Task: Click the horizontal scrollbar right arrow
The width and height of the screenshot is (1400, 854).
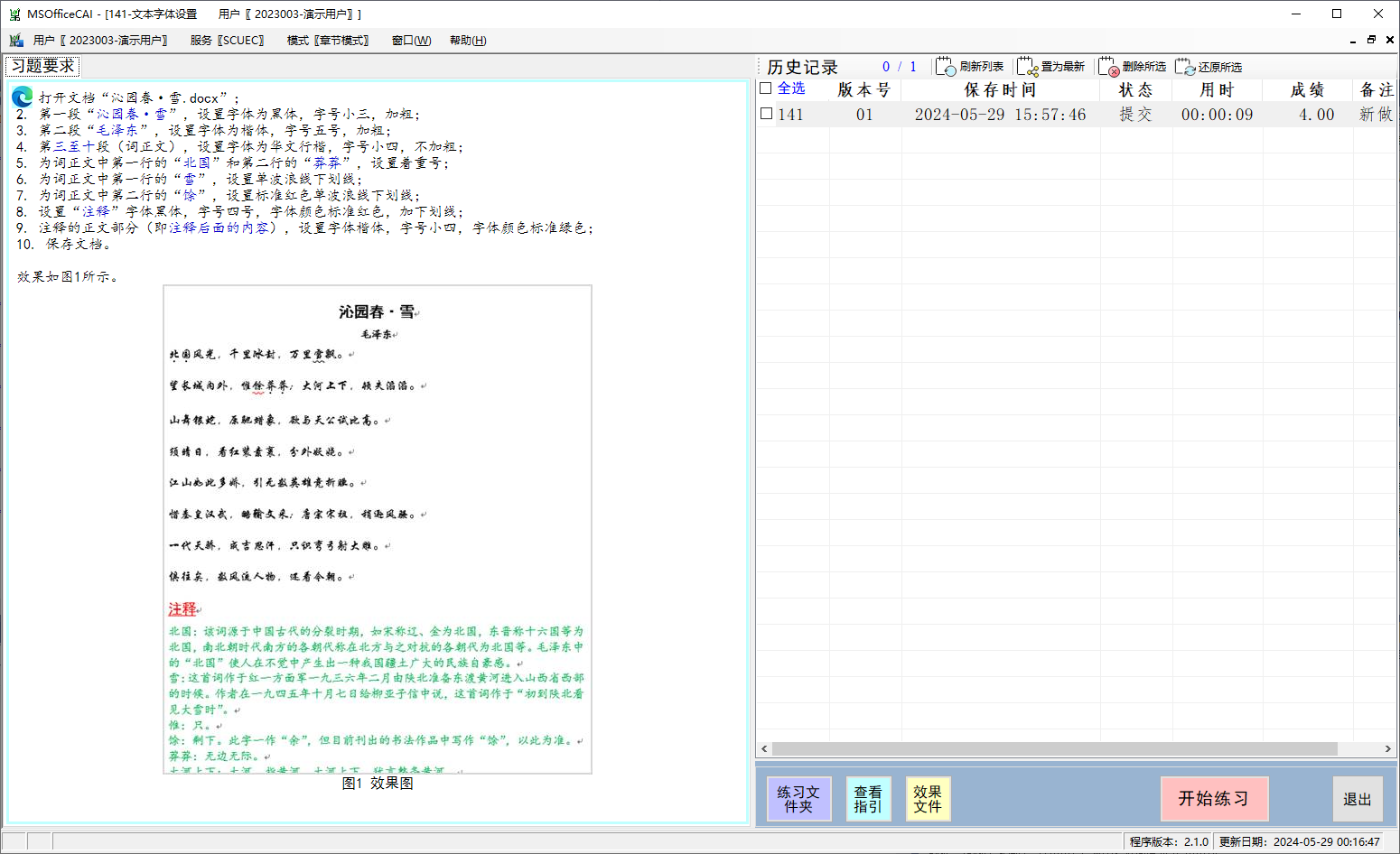Action: (x=1388, y=749)
